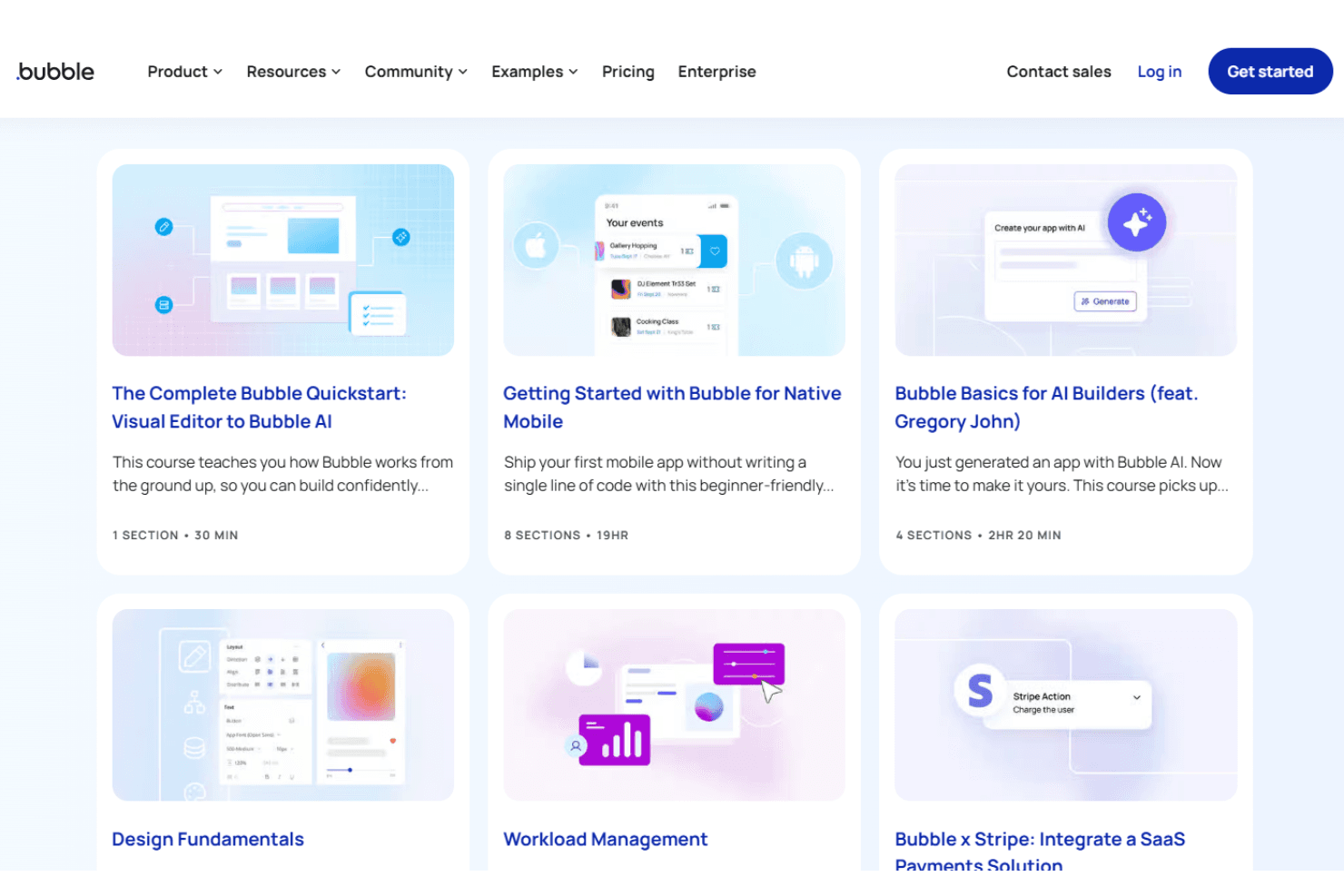Open the Examples dropdown menu

coord(535,72)
